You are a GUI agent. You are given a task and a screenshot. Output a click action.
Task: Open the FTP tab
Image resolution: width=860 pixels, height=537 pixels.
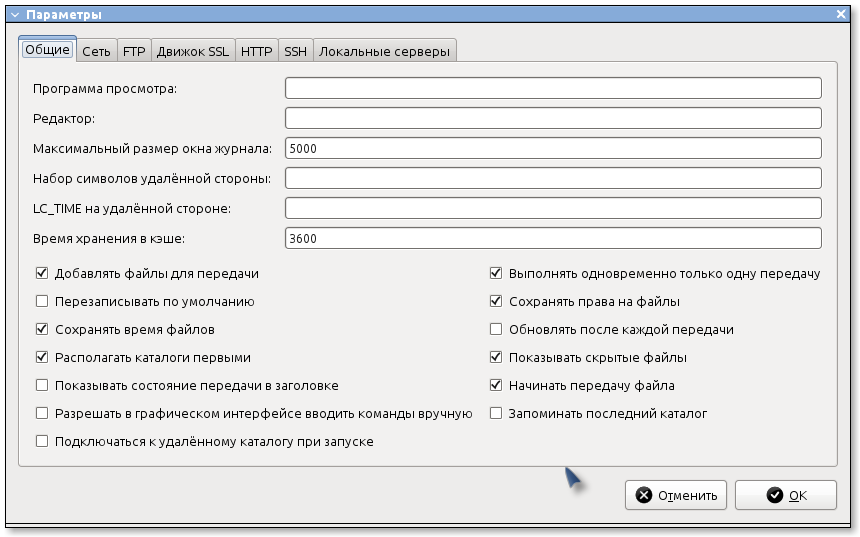134,52
